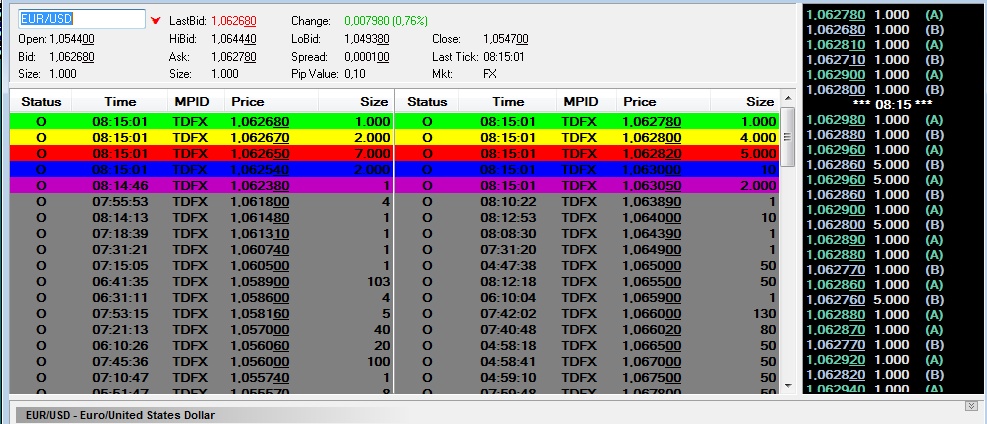Click the ask-side Price column header
The image size is (987, 424).
point(640,101)
